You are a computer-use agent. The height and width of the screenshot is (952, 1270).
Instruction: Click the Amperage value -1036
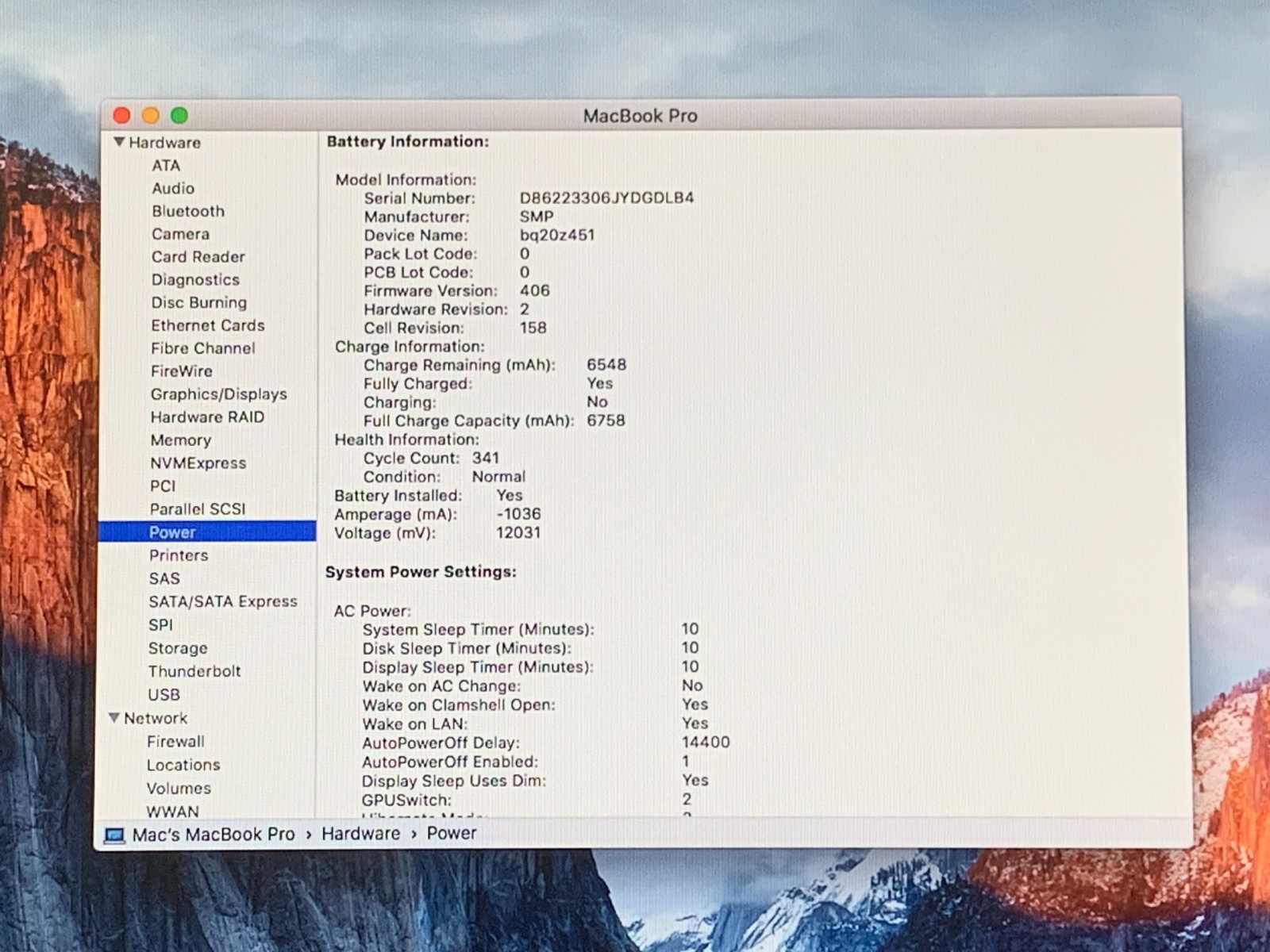[x=518, y=514]
